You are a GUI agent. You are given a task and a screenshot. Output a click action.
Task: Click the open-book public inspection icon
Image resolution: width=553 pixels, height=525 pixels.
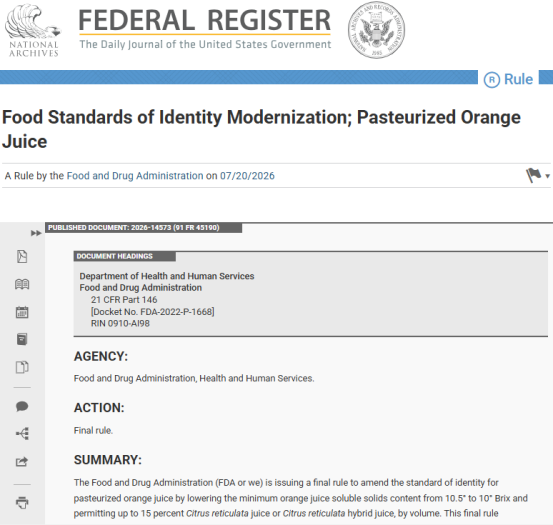coord(22,284)
